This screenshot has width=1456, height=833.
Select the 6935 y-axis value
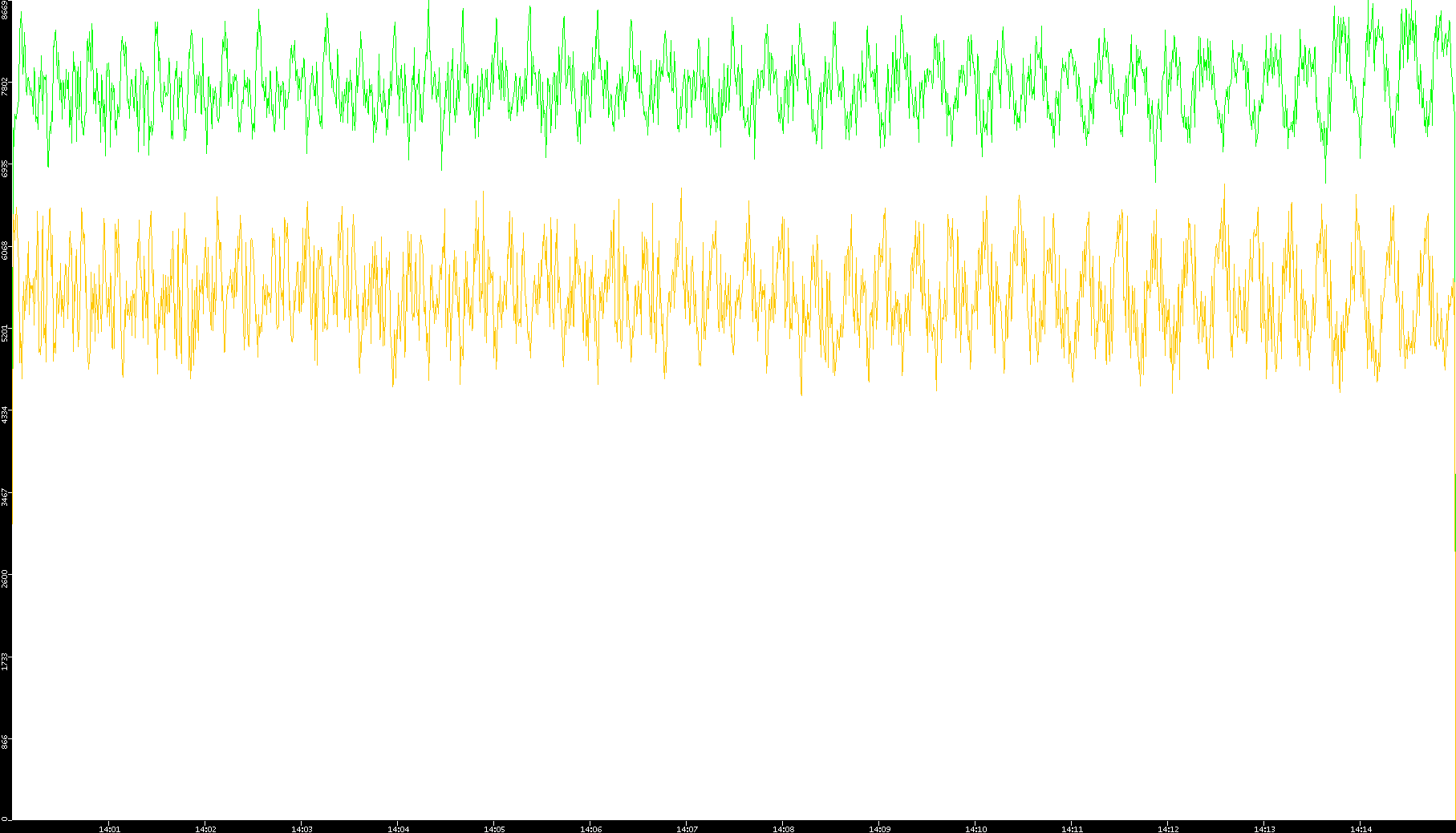(x=6, y=168)
